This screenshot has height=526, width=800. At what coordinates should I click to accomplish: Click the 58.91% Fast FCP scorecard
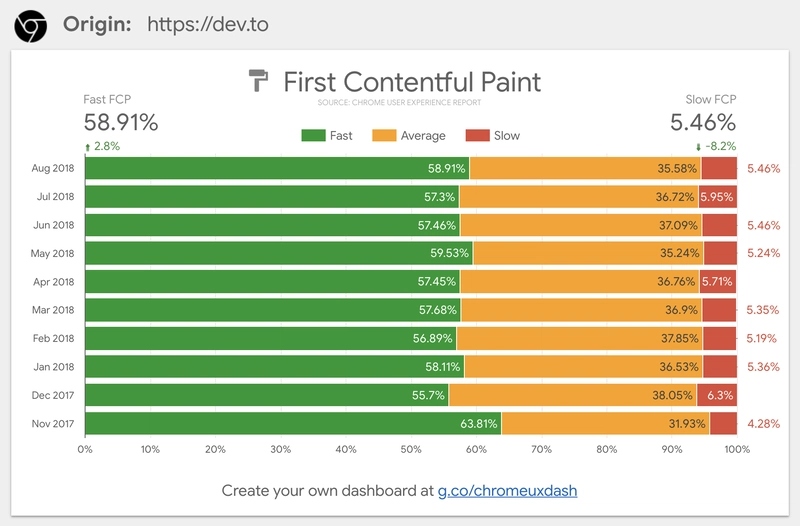pos(121,122)
